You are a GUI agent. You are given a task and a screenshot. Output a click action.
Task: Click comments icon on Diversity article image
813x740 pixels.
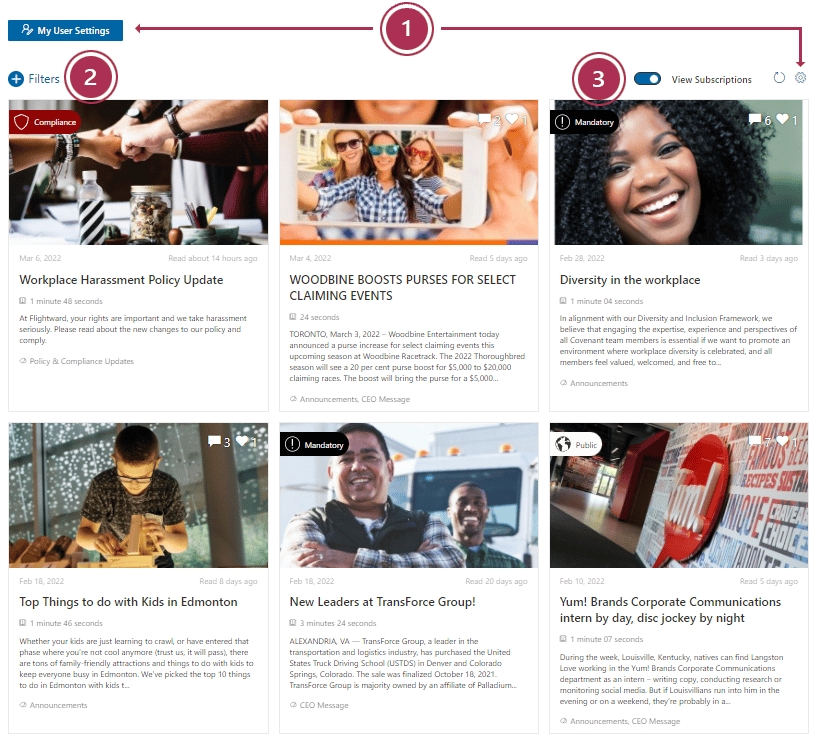(755, 120)
